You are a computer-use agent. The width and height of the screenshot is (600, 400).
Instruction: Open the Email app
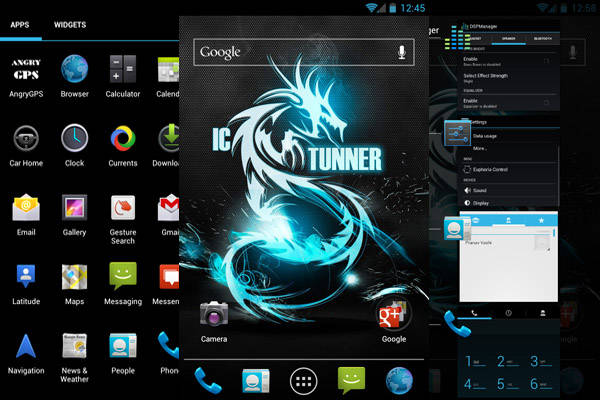click(26, 215)
